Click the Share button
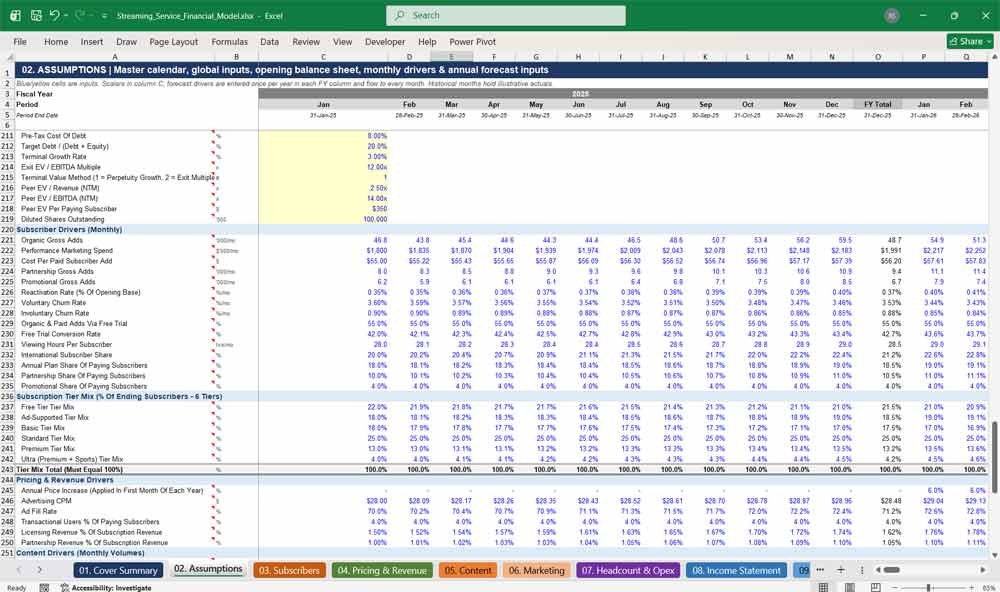Viewport: 1000px width, 592px height. click(970, 41)
